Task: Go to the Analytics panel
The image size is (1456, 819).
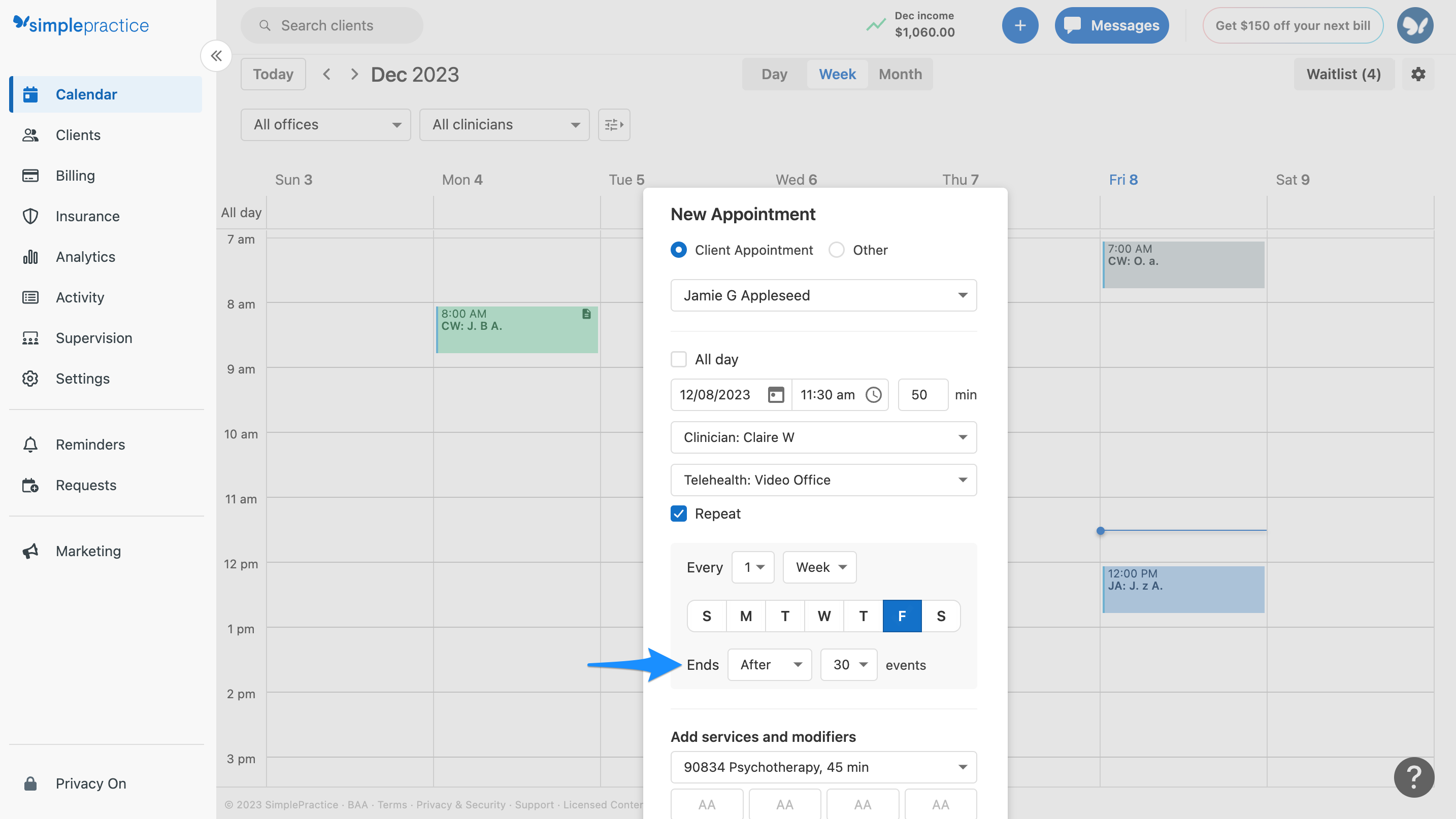Action: [x=85, y=256]
